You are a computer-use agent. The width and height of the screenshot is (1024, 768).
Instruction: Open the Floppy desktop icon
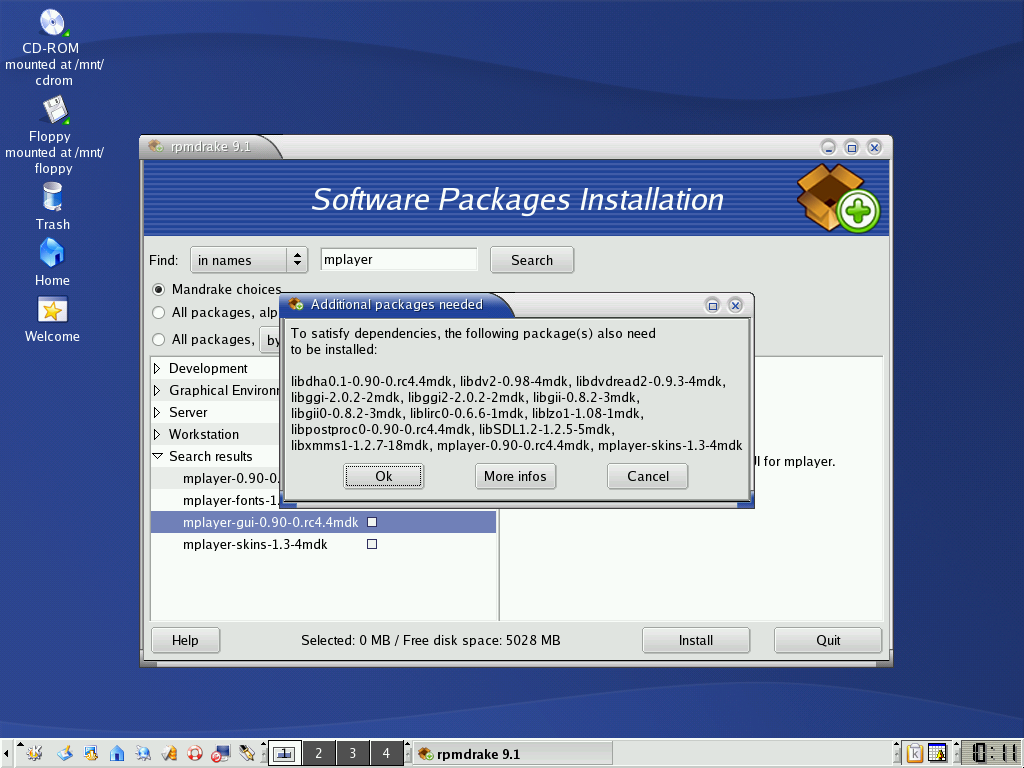point(55,110)
